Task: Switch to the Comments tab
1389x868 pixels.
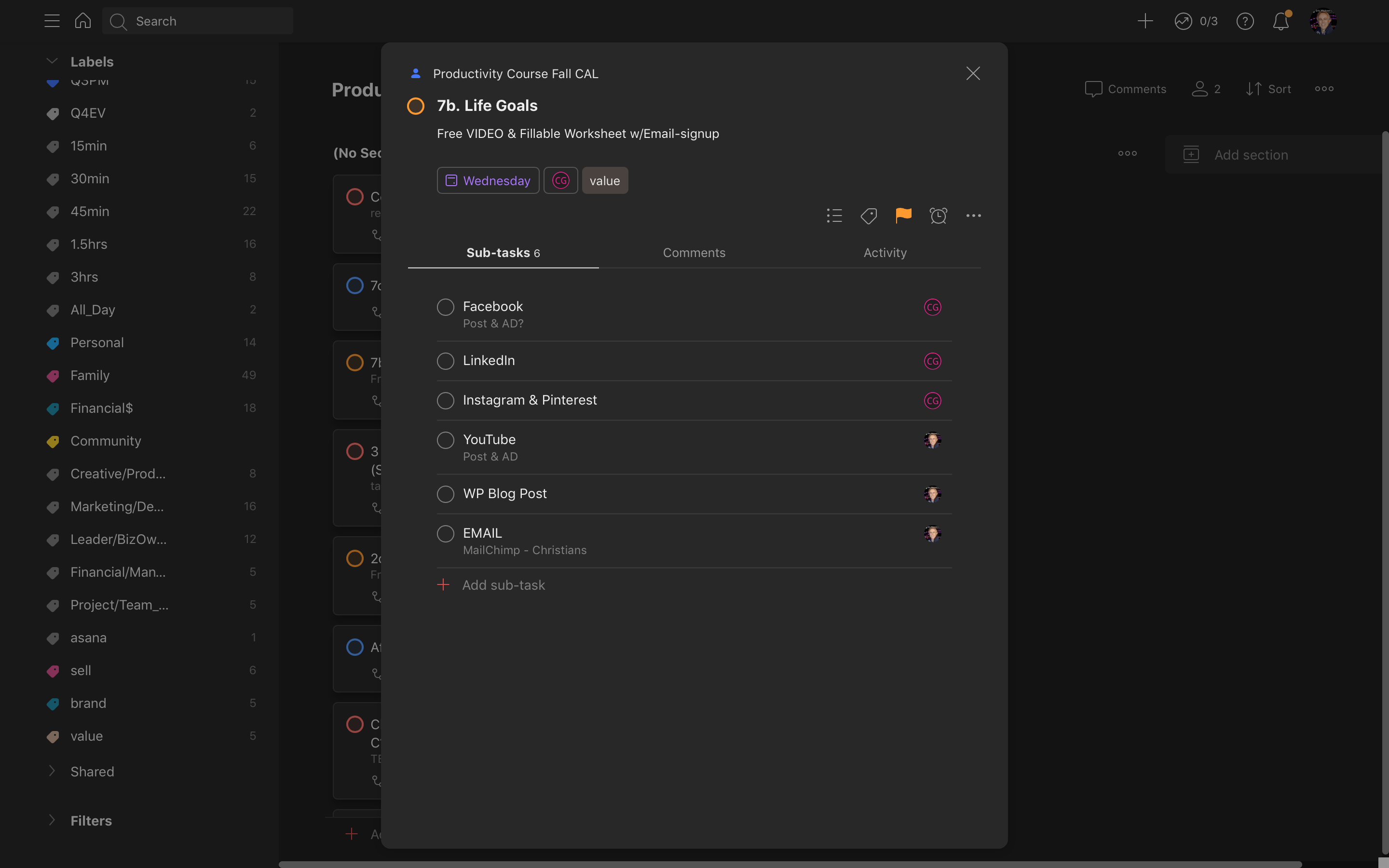Action: 694,253
